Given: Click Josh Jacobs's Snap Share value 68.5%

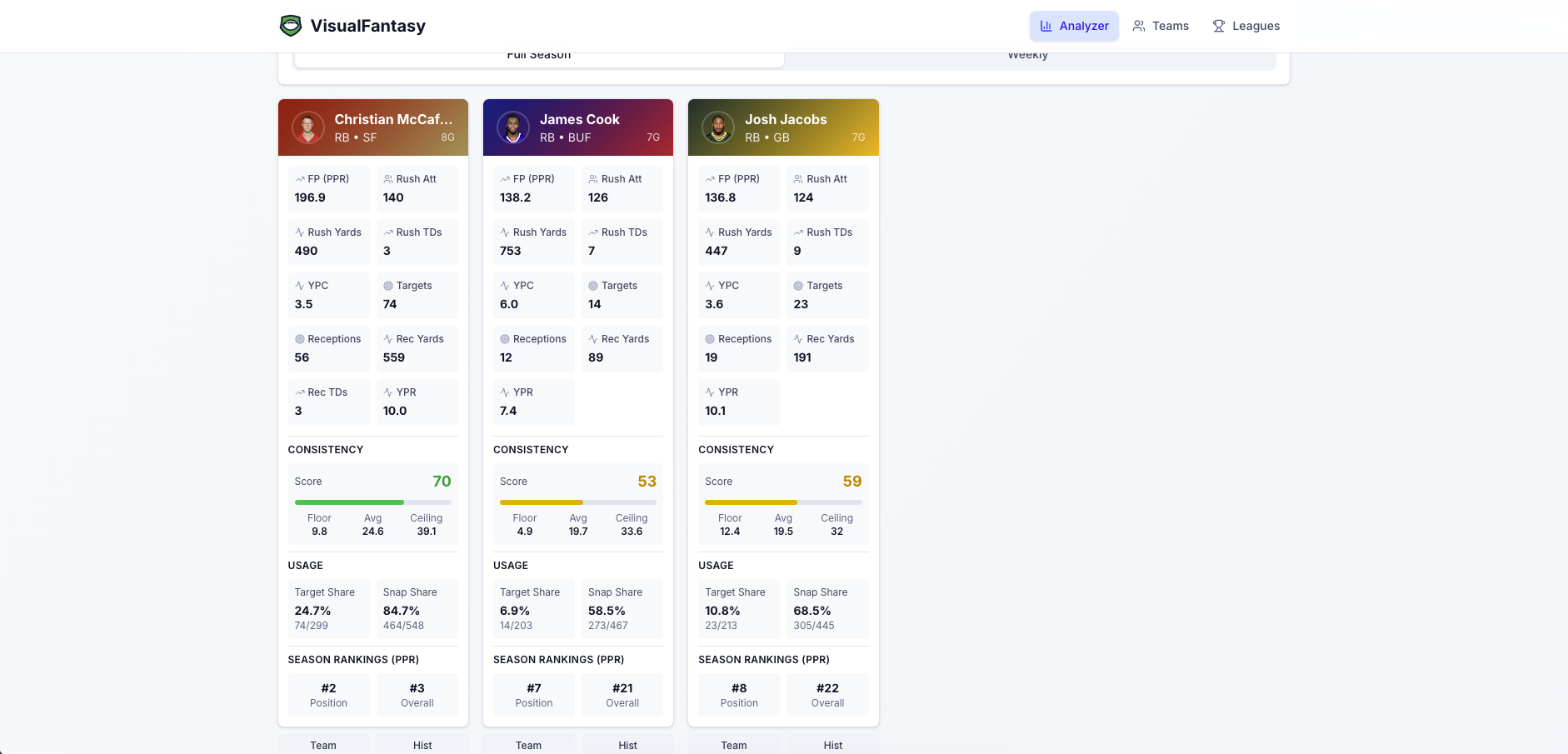Looking at the screenshot, I should tap(812, 611).
